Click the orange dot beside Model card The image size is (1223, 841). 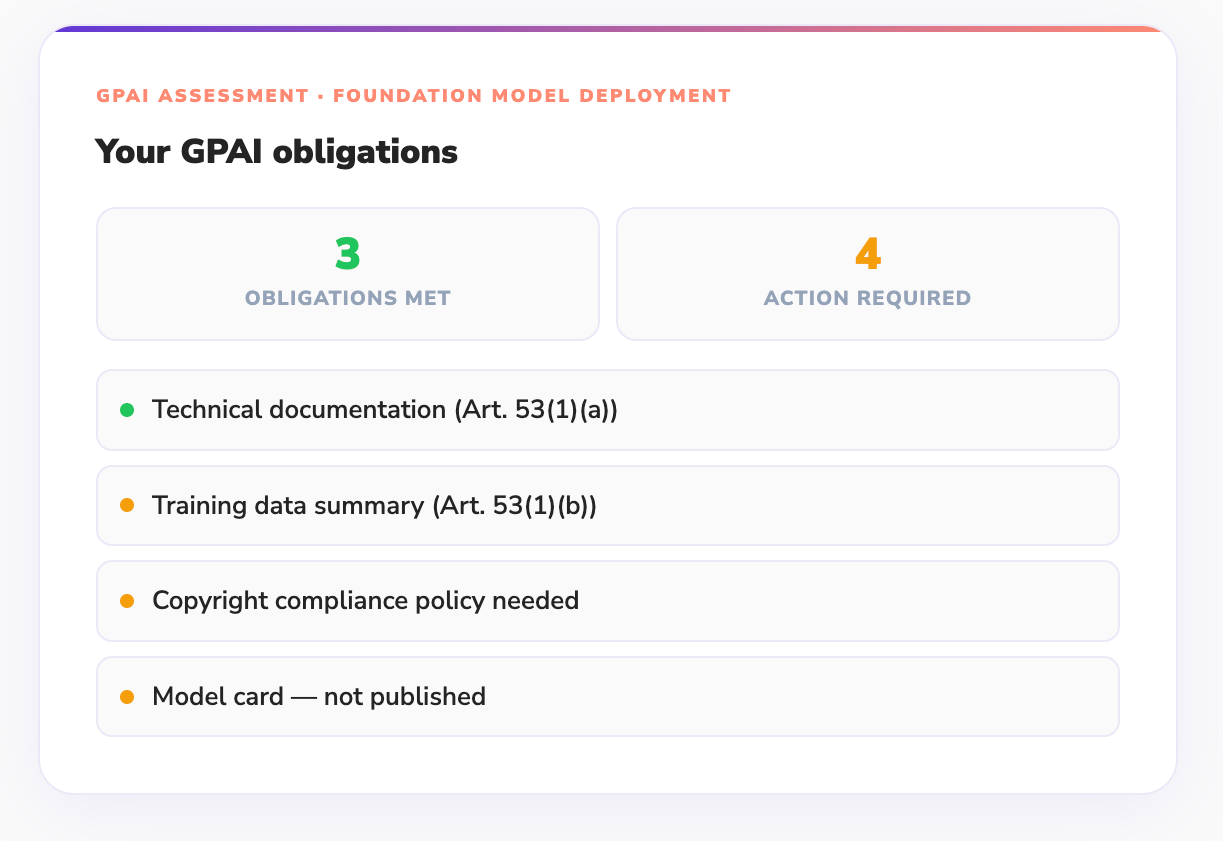point(127,697)
